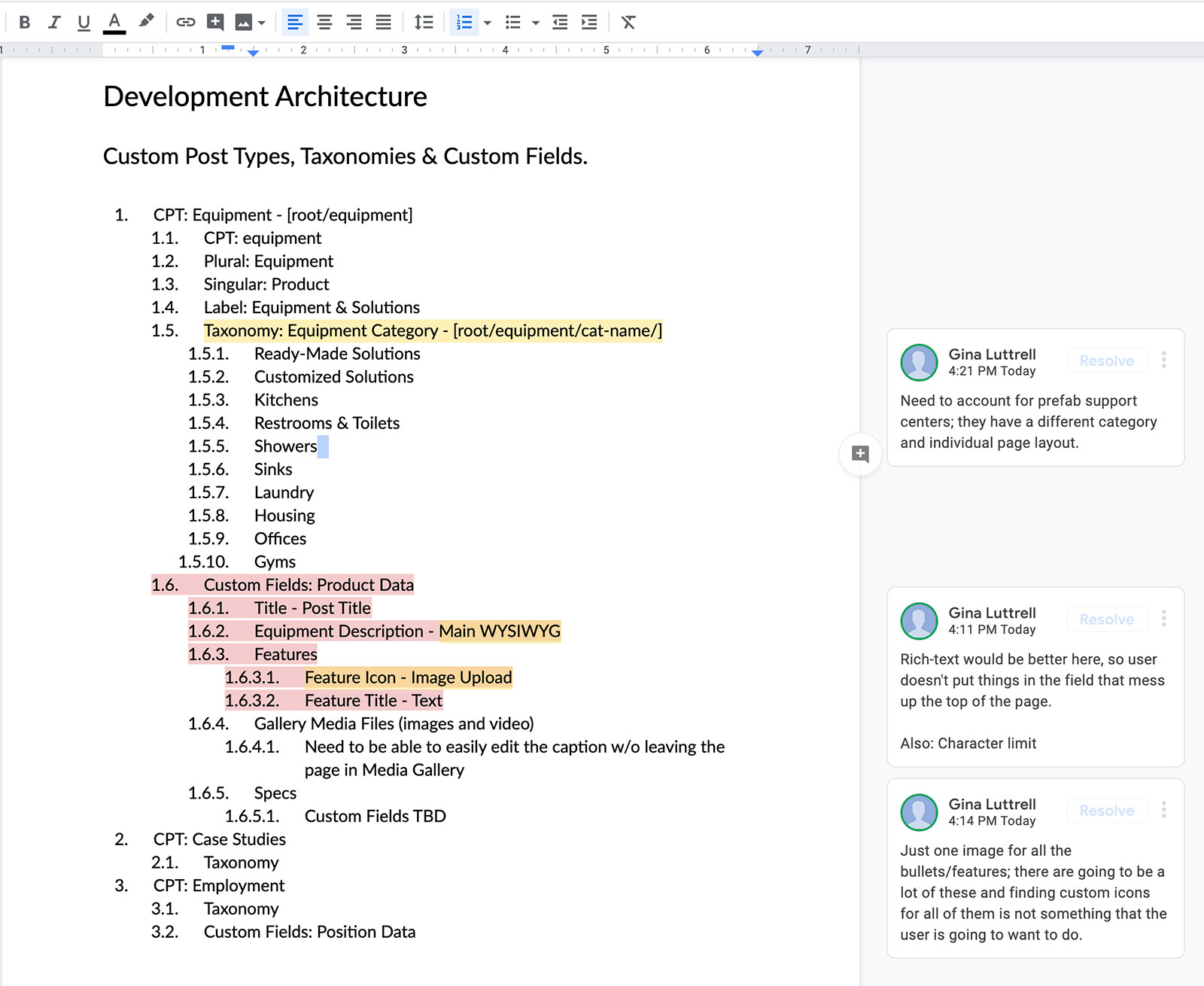Click the right indent marker on ruler

pyautogui.click(x=757, y=53)
